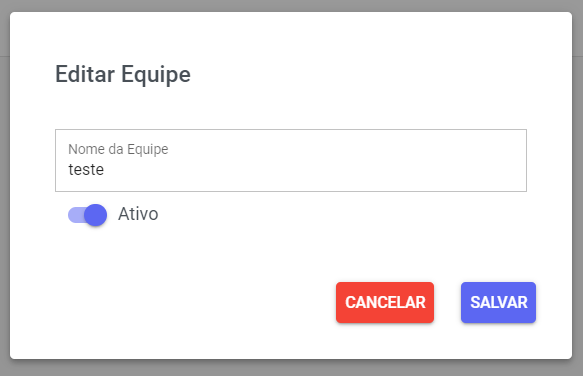Click the red CANCELAR button
The height and width of the screenshot is (376, 583).
point(385,302)
